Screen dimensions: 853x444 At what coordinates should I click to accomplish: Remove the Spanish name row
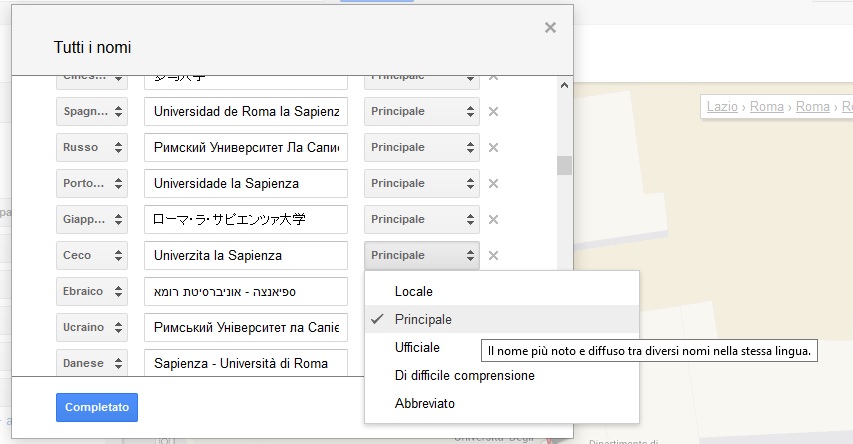pos(493,112)
